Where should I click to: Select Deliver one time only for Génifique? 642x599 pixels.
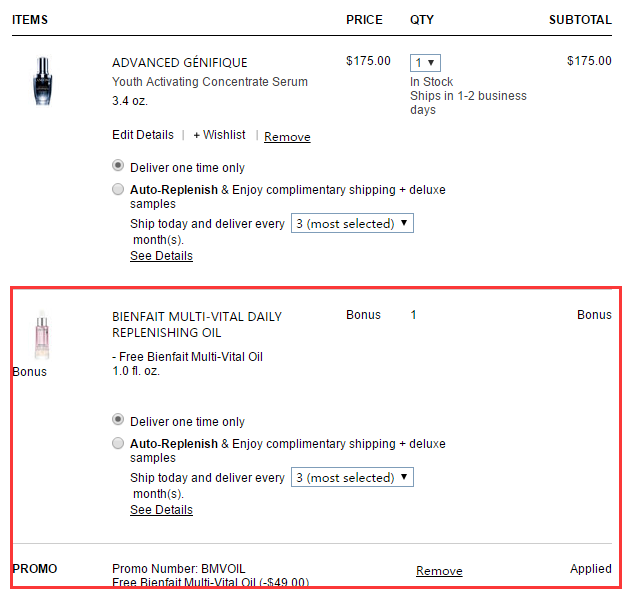pos(118,166)
